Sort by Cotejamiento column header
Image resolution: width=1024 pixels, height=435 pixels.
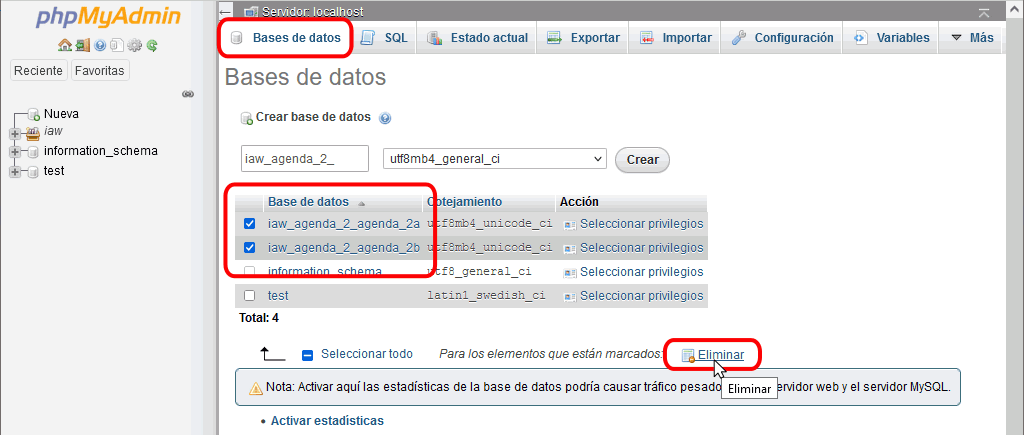(464, 202)
